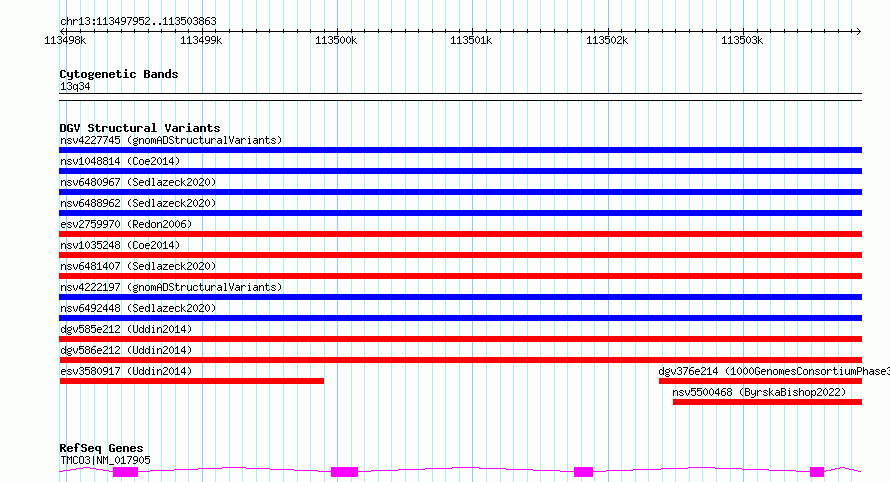Screen dimensions: 890x482
Task: Open the dgv586e212 (Uddin2014) label
Action: [126, 350]
